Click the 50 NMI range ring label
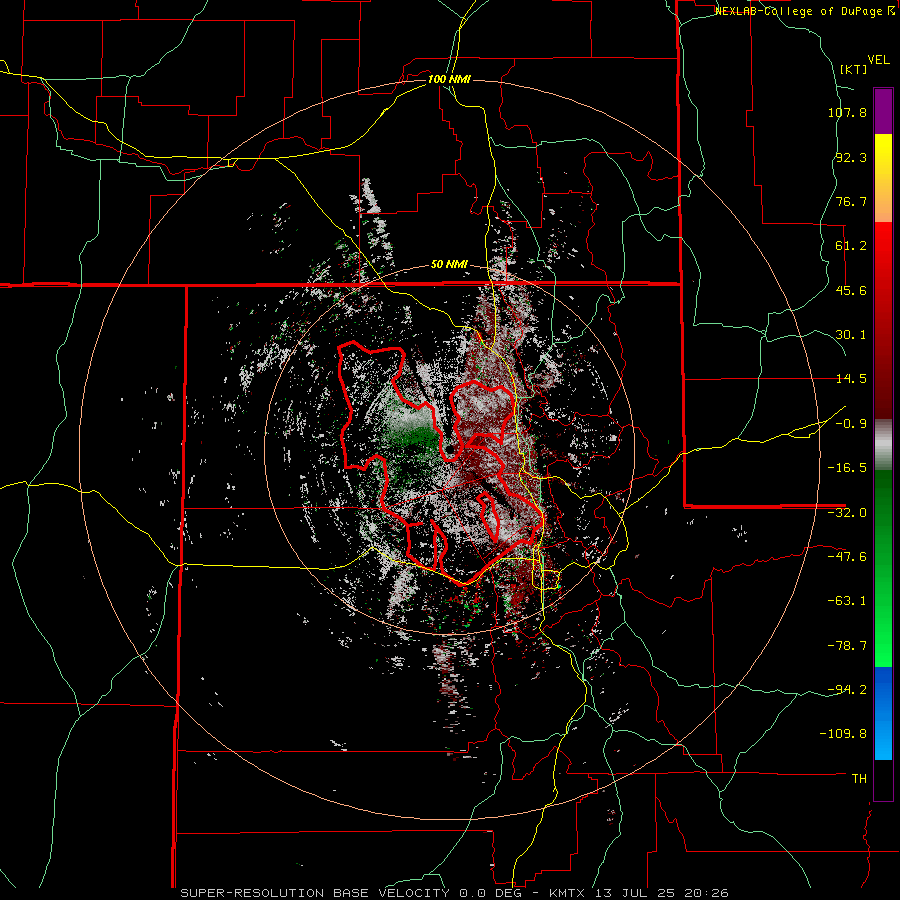The height and width of the screenshot is (900, 900). 449,265
